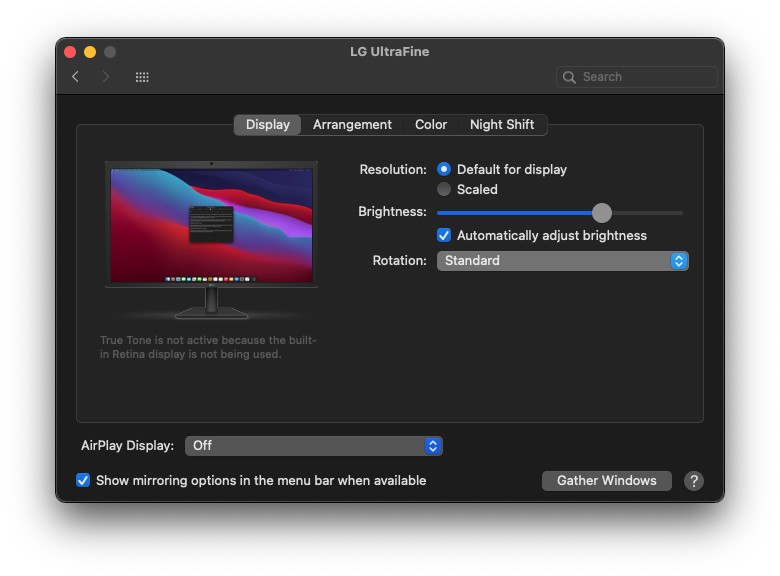Click the Brightness label

click(x=392, y=212)
